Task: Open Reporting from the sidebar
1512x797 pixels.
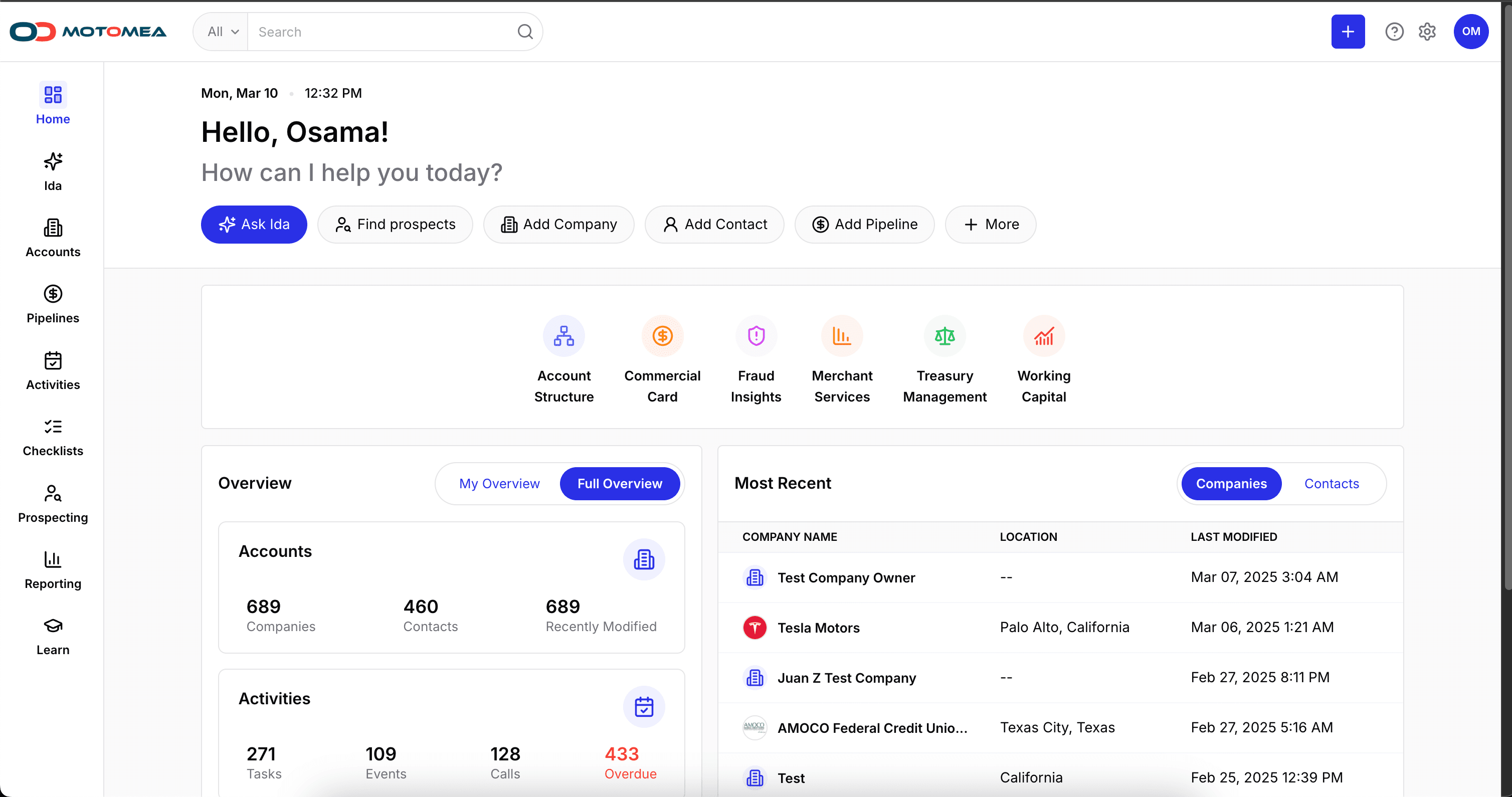Action: [53, 570]
